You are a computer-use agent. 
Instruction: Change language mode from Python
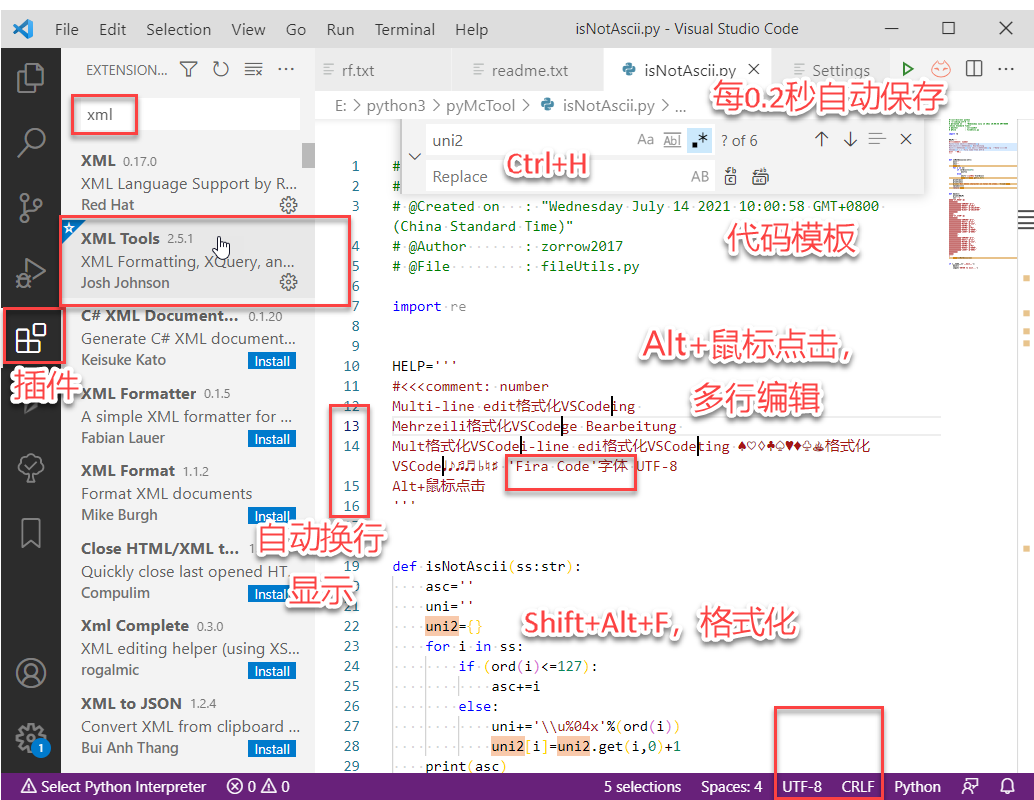917,786
